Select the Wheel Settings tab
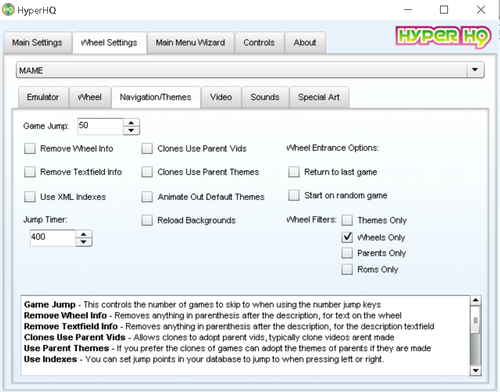The width and height of the screenshot is (500, 392). point(109,43)
